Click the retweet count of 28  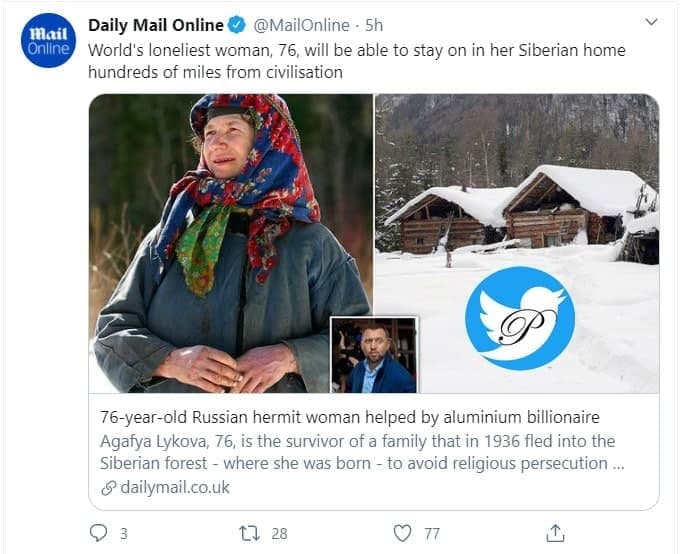[279, 533]
